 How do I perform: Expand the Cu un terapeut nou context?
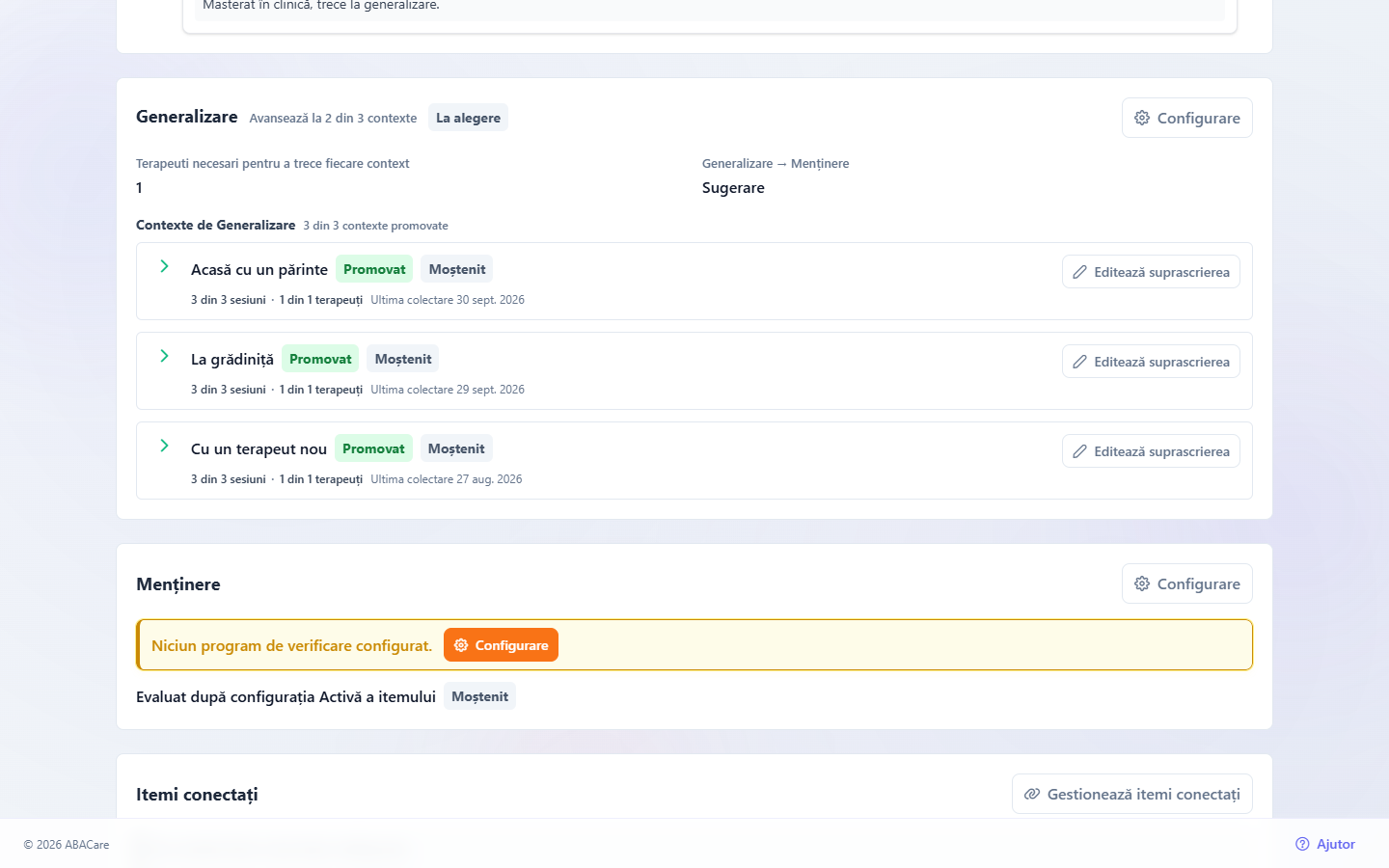pos(164,446)
